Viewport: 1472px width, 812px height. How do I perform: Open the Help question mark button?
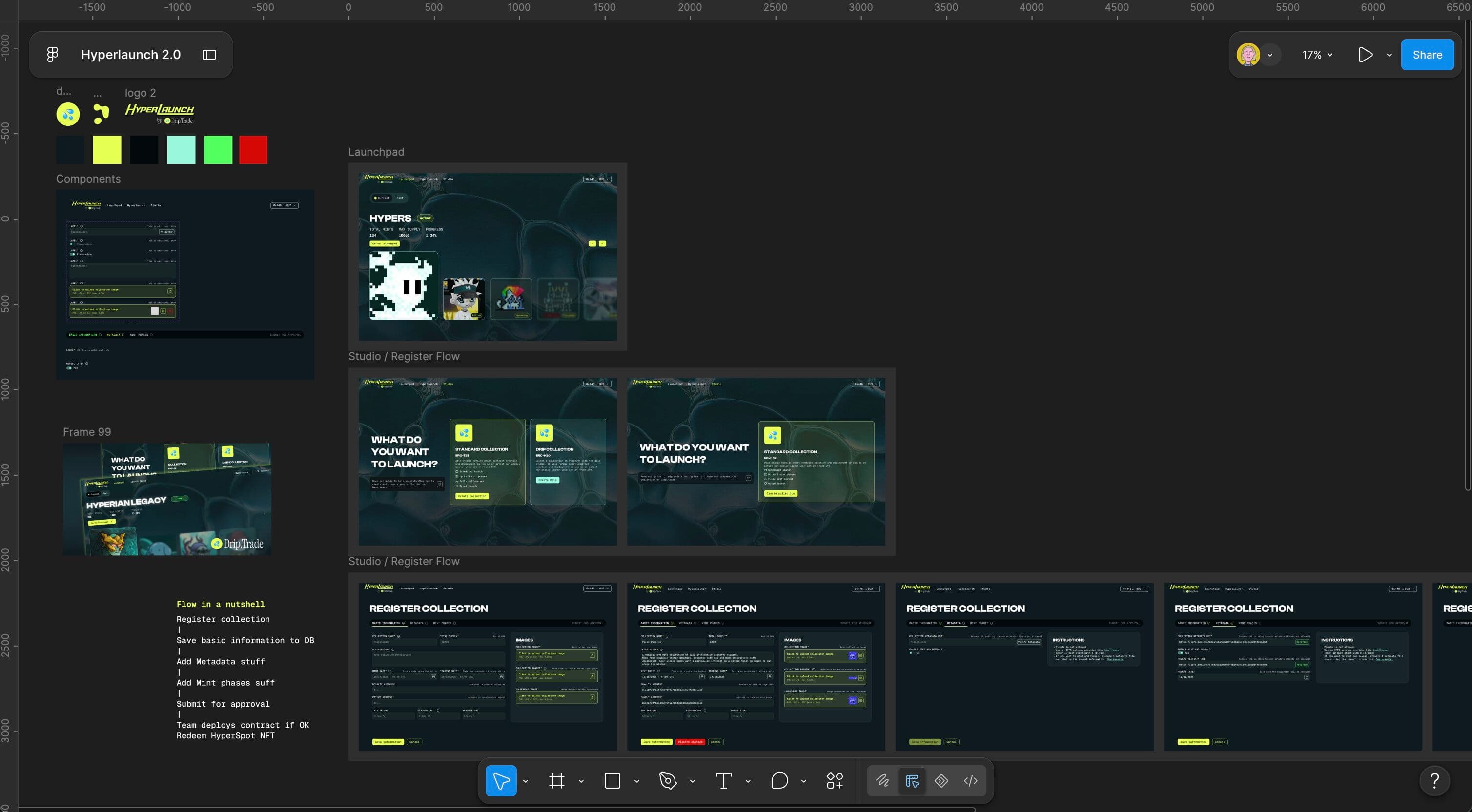[1434, 781]
